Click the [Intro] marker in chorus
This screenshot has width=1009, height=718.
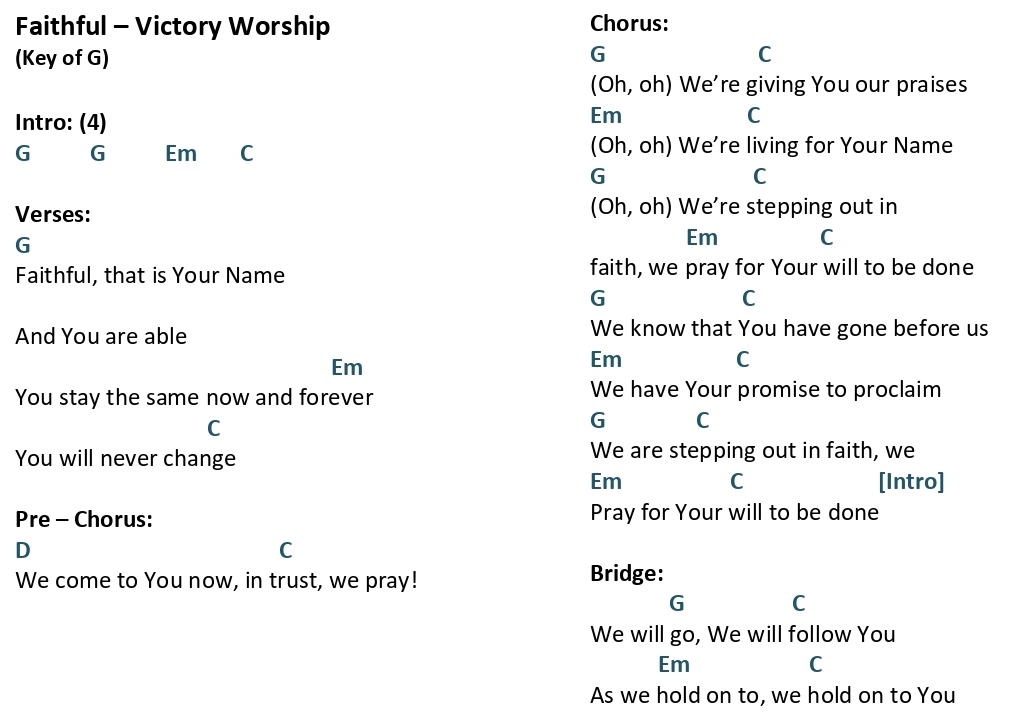tap(911, 481)
